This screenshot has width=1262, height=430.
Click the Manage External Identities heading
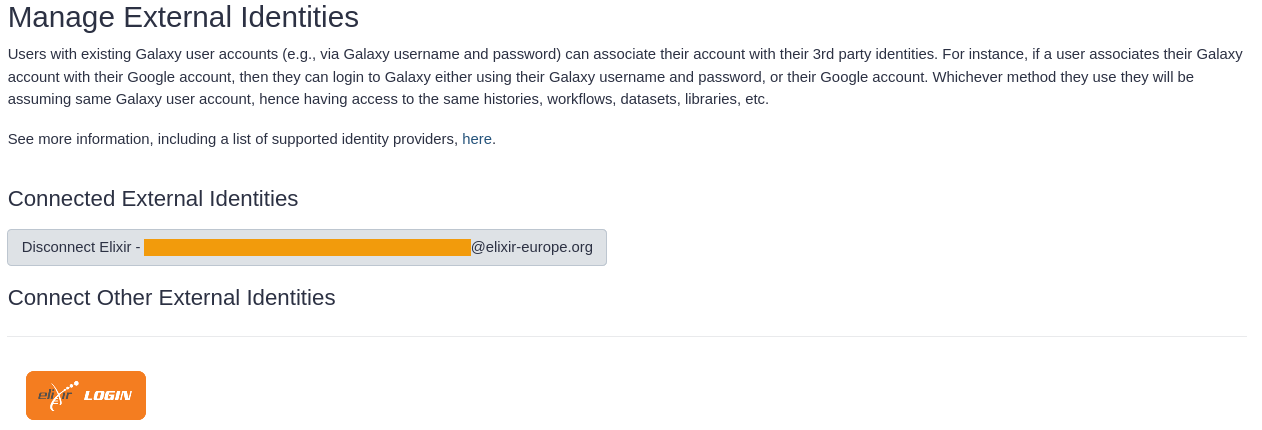[183, 17]
